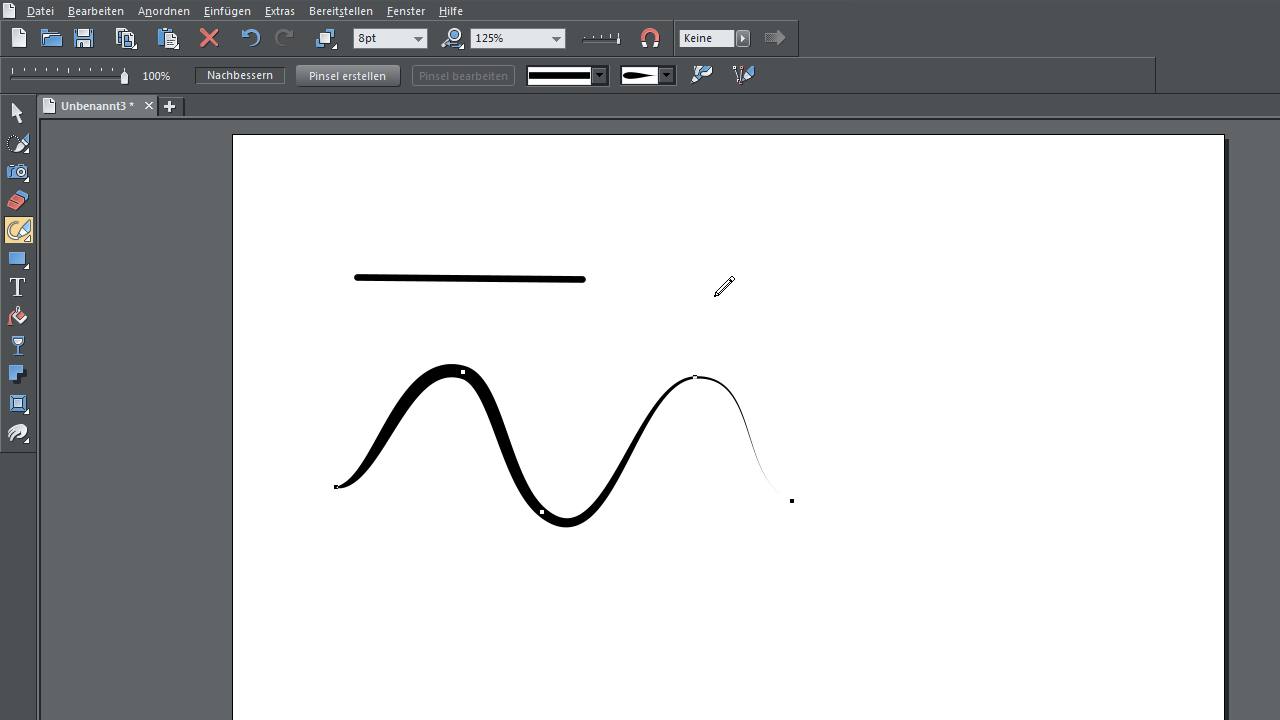
Task: Redo with the grayed curved arrow
Action: (284, 38)
